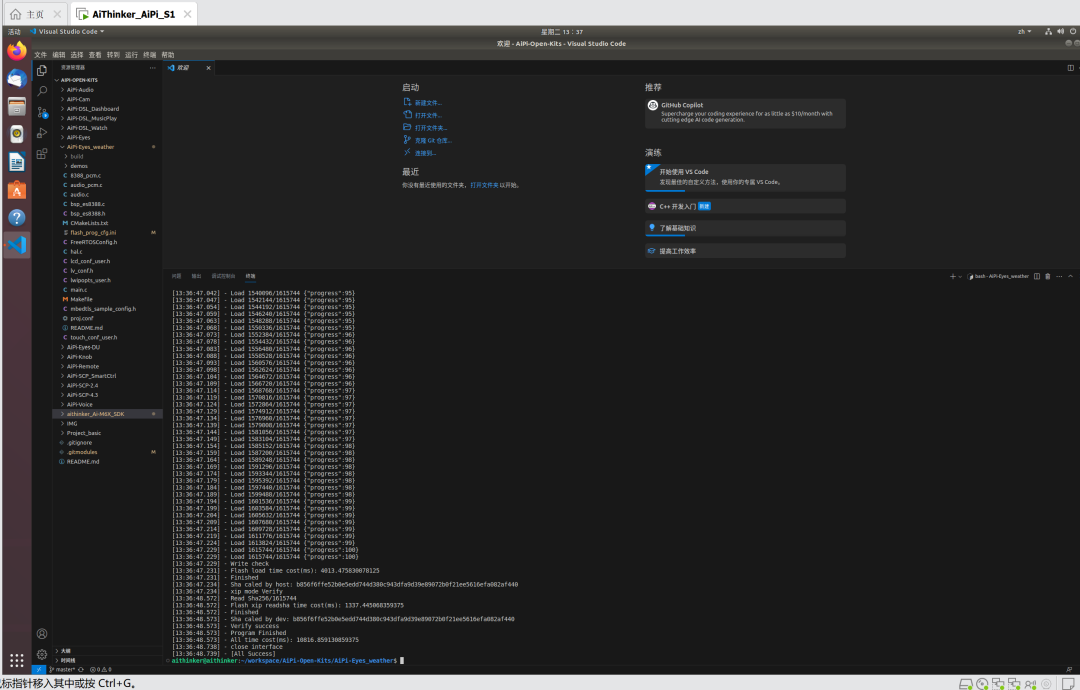Open the Explorer view in activity bar
This screenshot has width=1080, height=690.
(42, 71)
